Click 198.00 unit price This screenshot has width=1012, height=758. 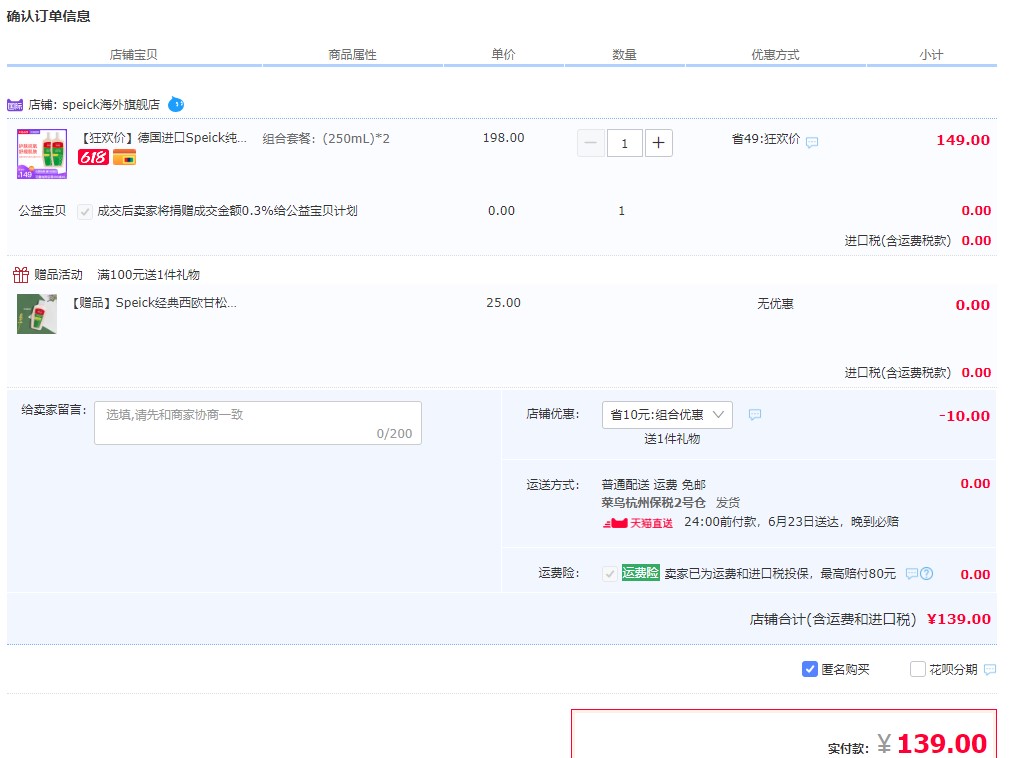(503, 138)
